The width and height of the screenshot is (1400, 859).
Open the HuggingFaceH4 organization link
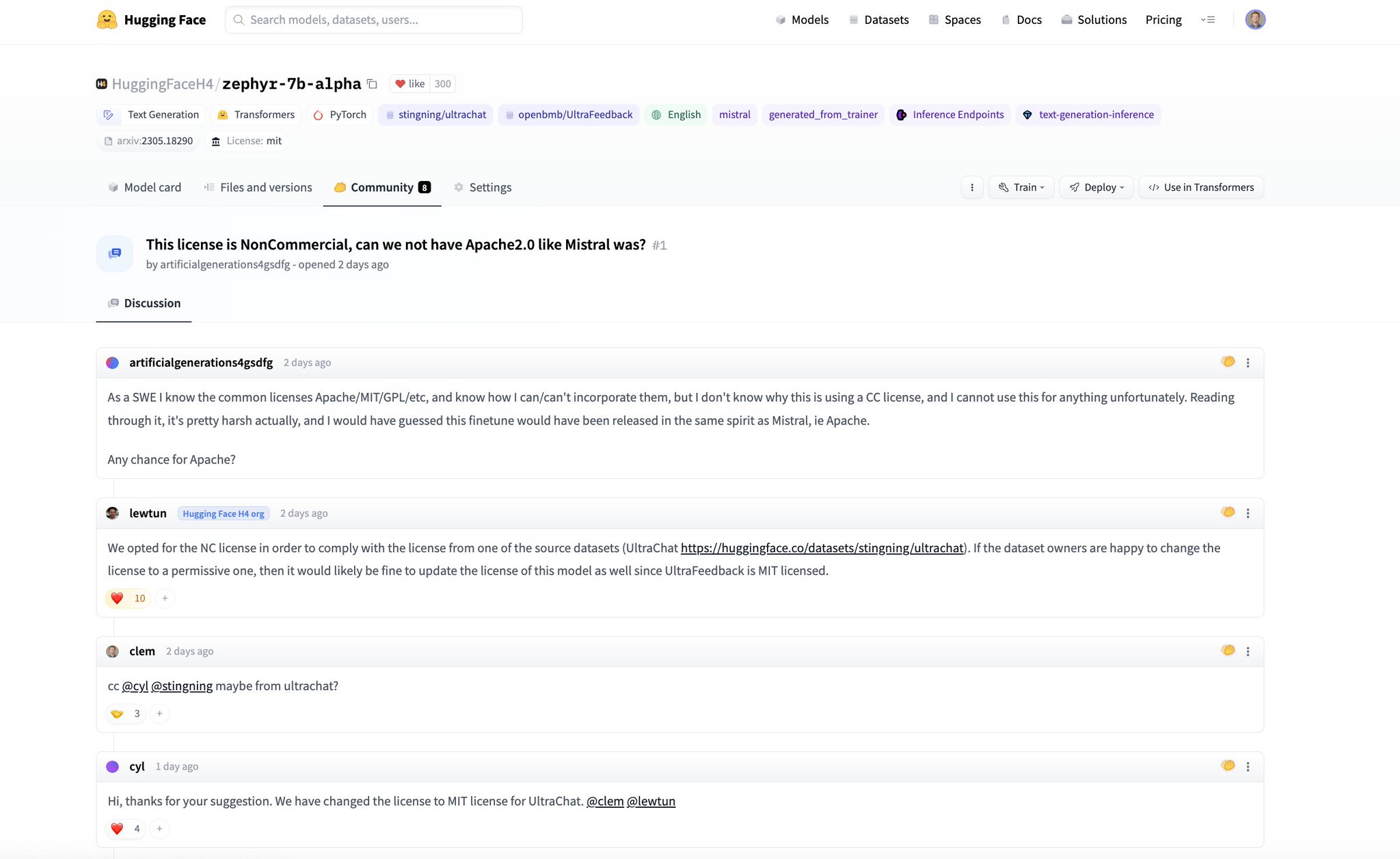[163, 84]
